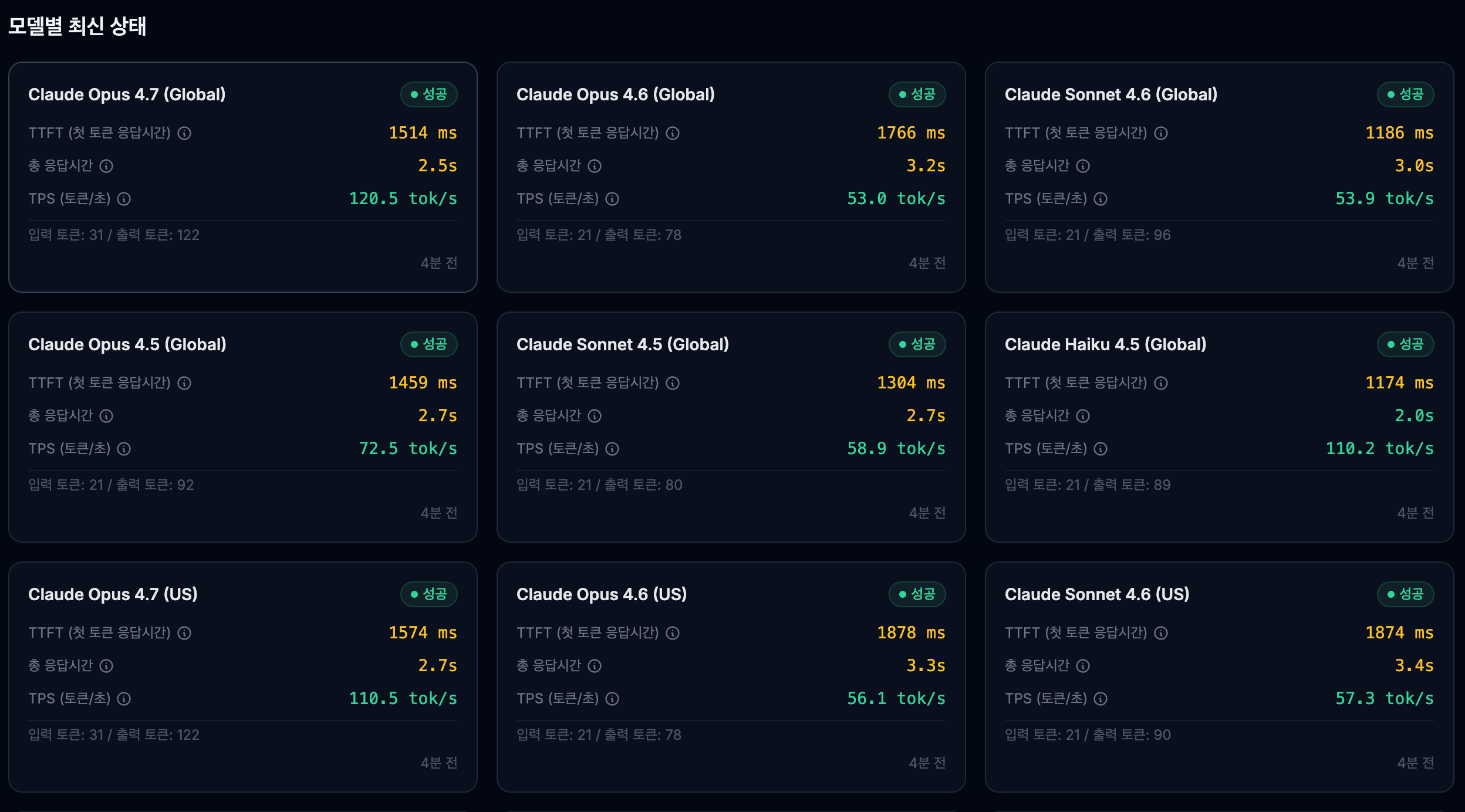The height and width of the screenshot is (812, 1465).
Task: Click the 1878 ms TTFT value
Action: click(x=911, y=632)
